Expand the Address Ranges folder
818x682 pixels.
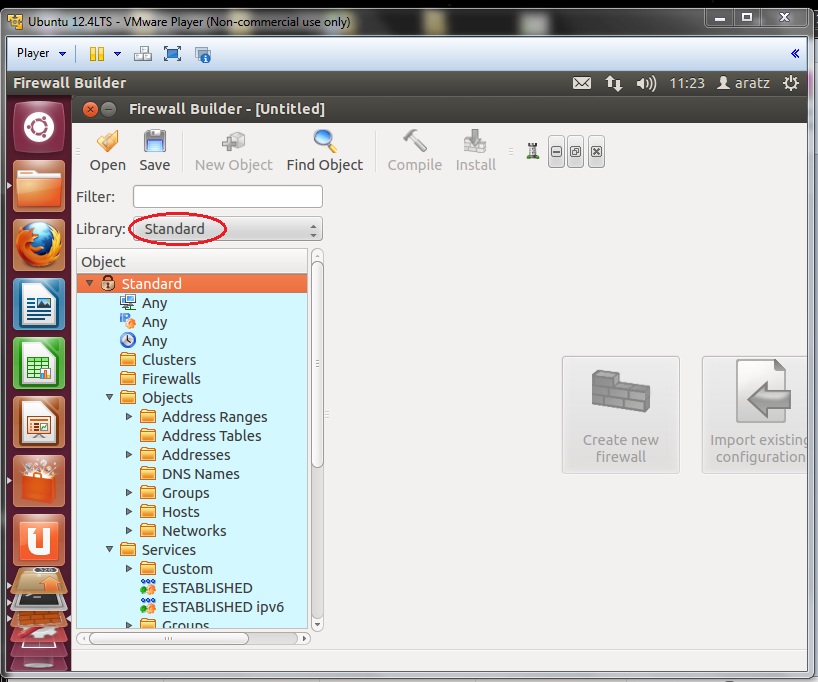[x=129, y=416]
